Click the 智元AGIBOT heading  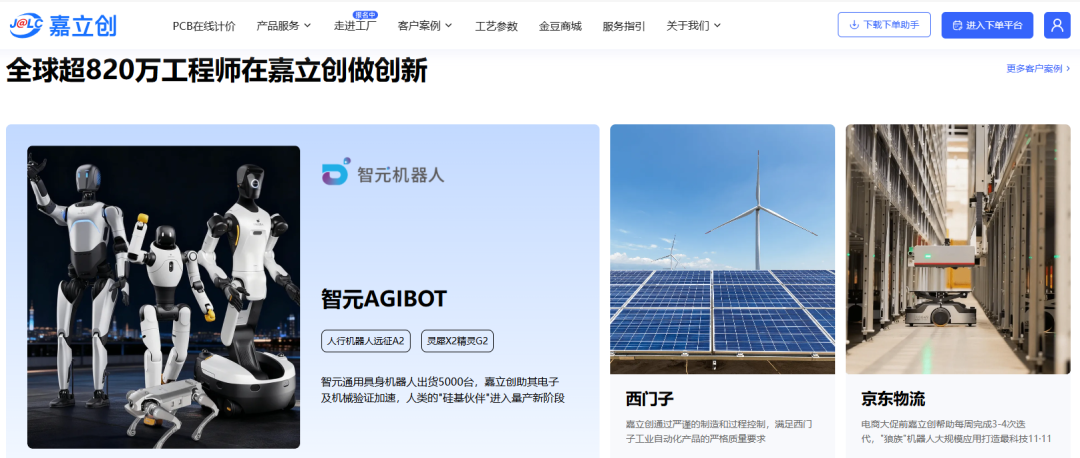[x=384, y=299]
